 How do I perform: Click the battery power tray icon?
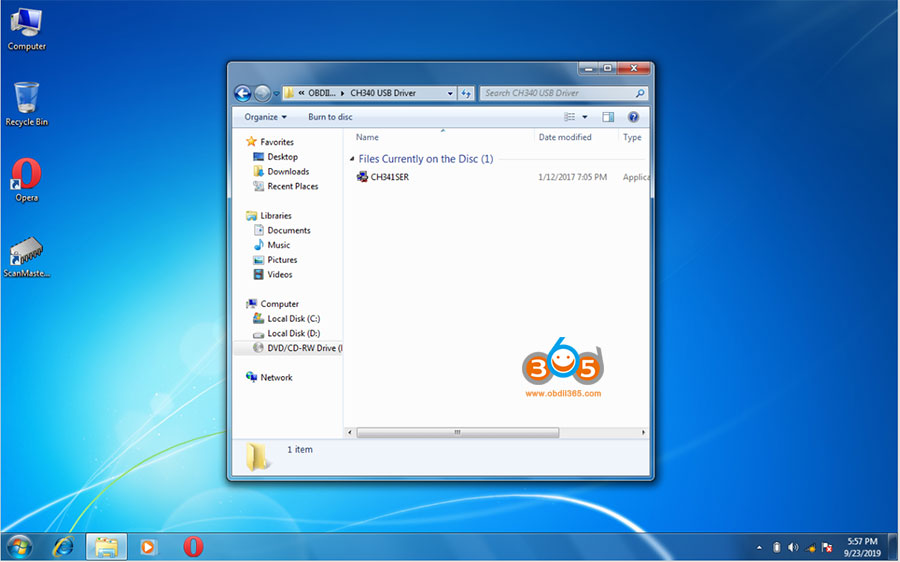point(777,548)
